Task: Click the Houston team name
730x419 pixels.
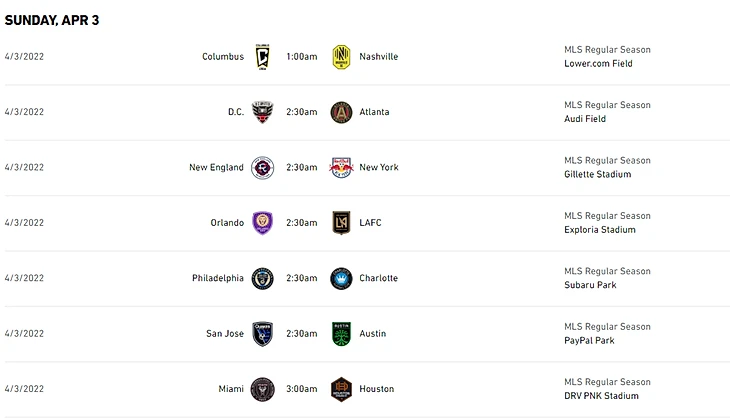Action: tap(376, 389)
